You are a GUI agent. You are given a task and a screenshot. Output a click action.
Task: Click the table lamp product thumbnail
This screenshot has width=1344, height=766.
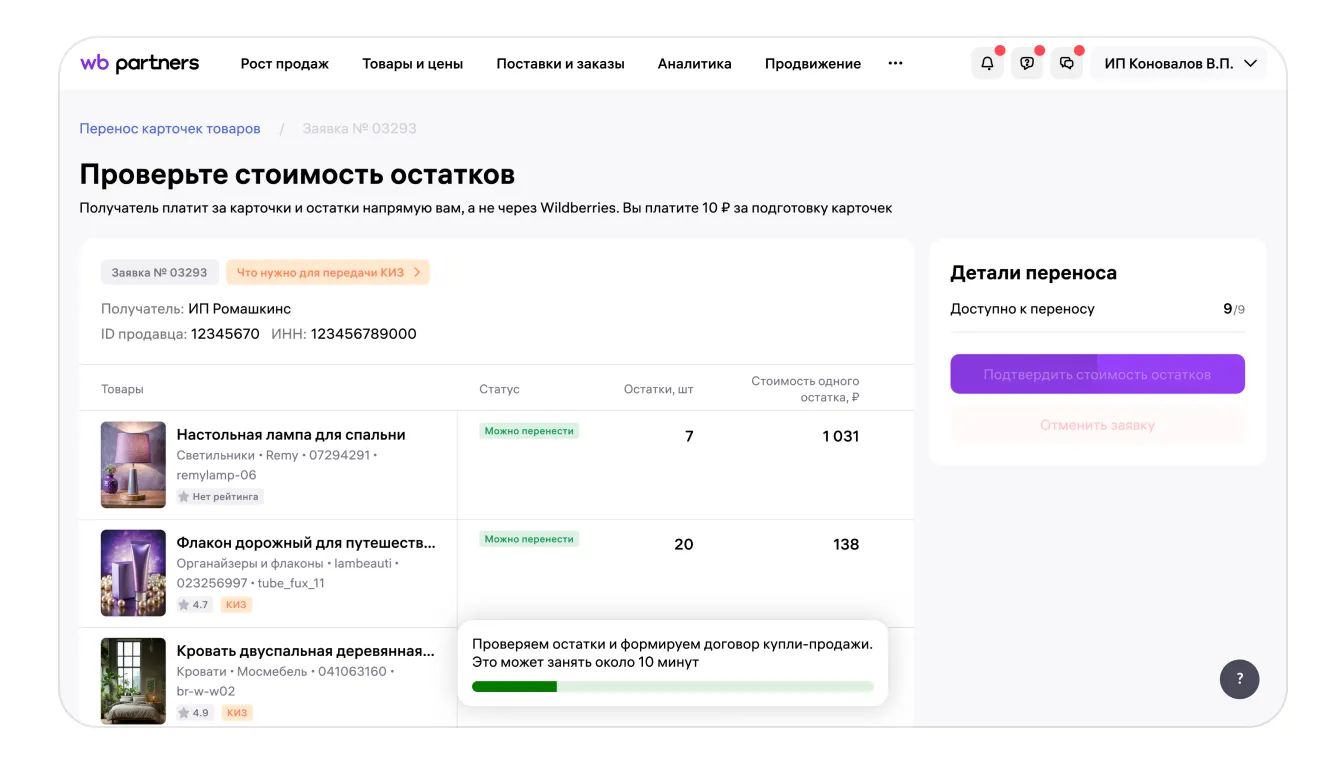point(133,465)
